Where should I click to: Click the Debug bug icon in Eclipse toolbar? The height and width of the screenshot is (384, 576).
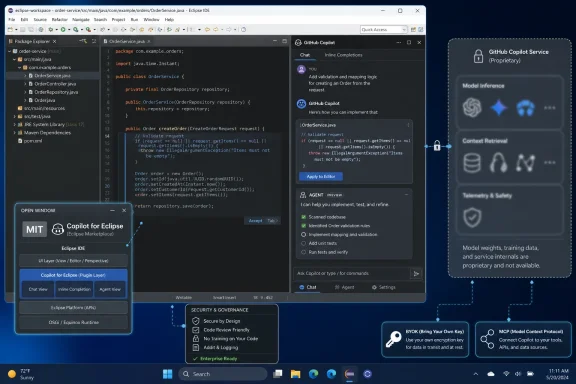tap(51, 29)
